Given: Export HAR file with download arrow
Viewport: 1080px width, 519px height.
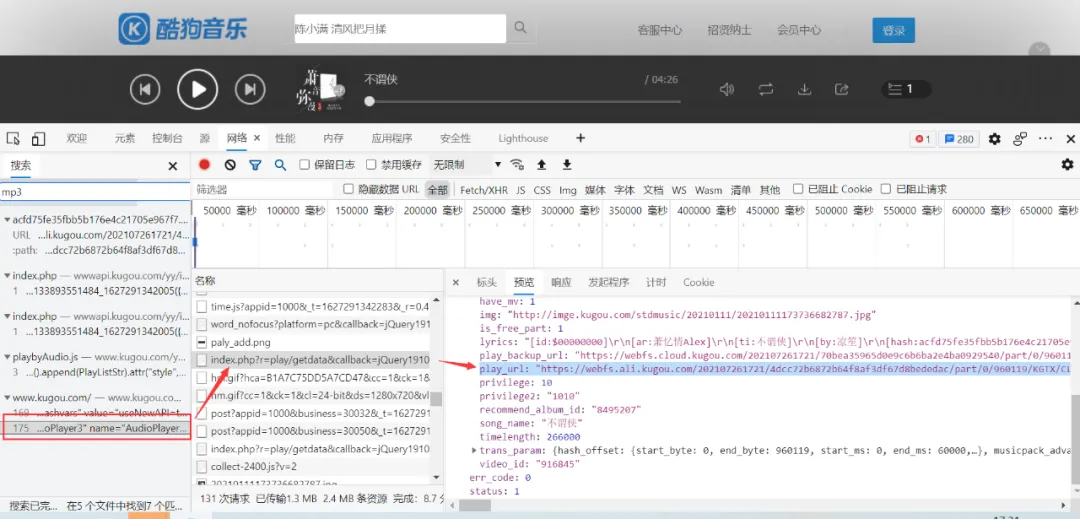Looking at the screenshot, I should click(567, 165).
